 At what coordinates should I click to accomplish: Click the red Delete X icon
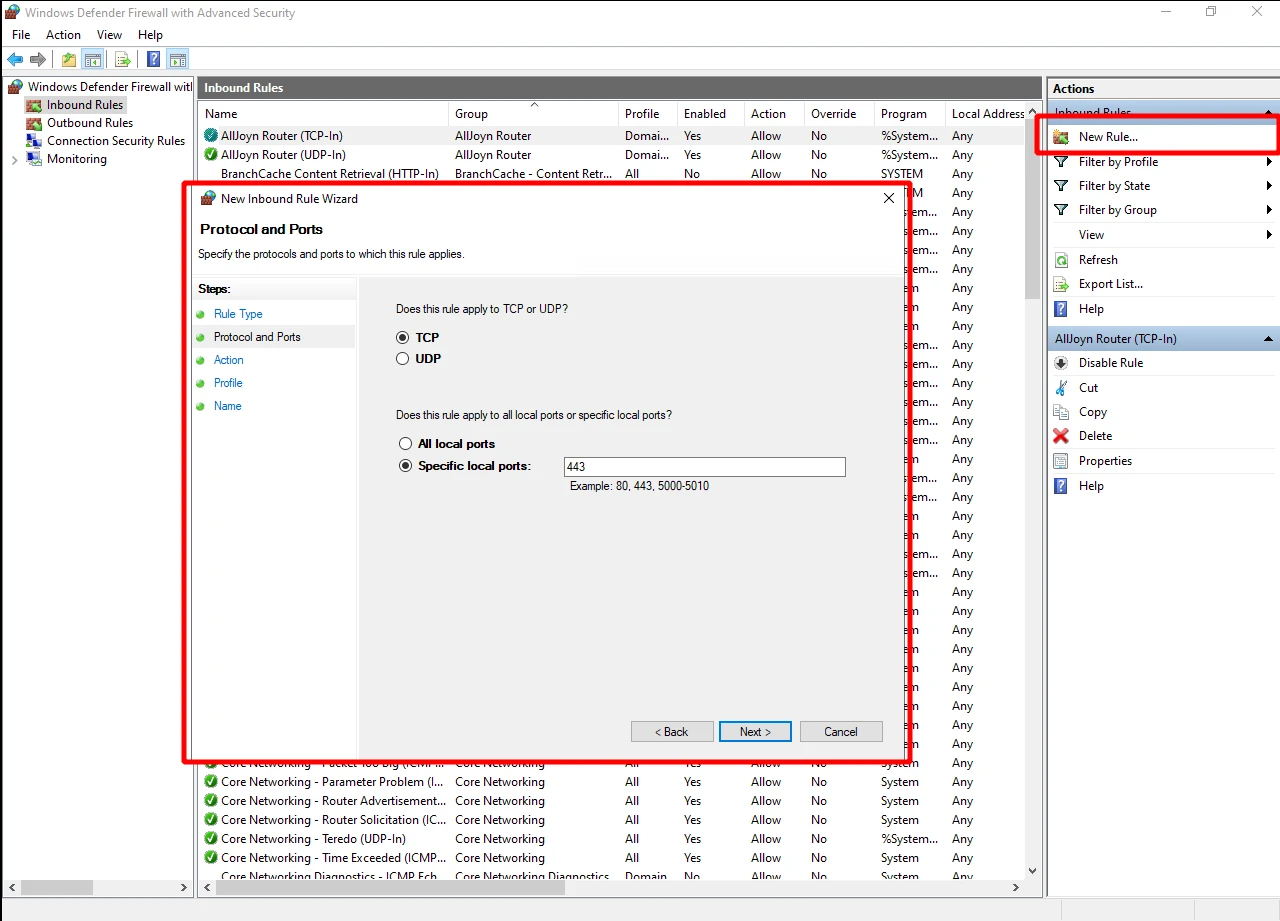(x=1061, y=436)
